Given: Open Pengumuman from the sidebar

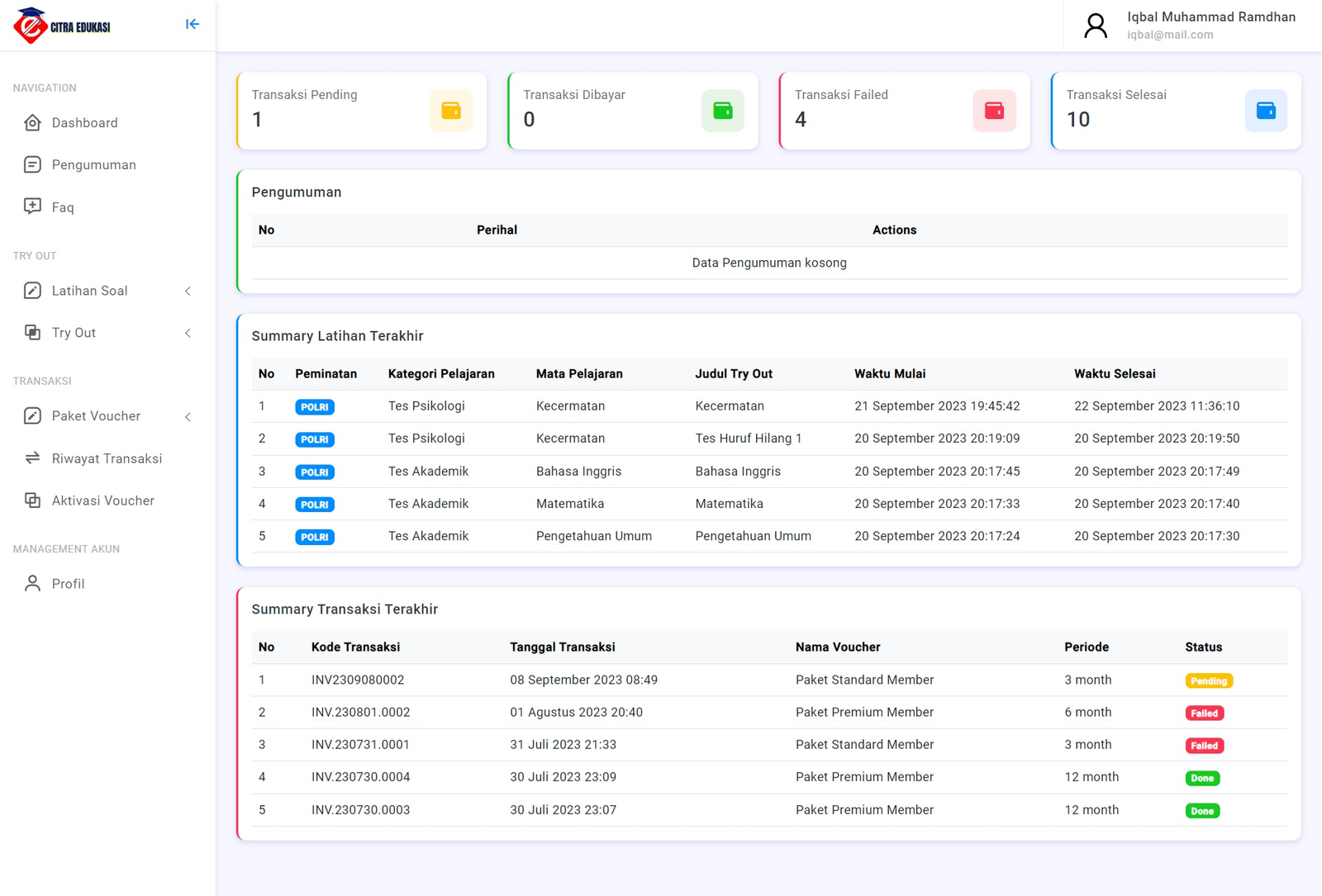Looking at the screenshot, I should 93,165.
